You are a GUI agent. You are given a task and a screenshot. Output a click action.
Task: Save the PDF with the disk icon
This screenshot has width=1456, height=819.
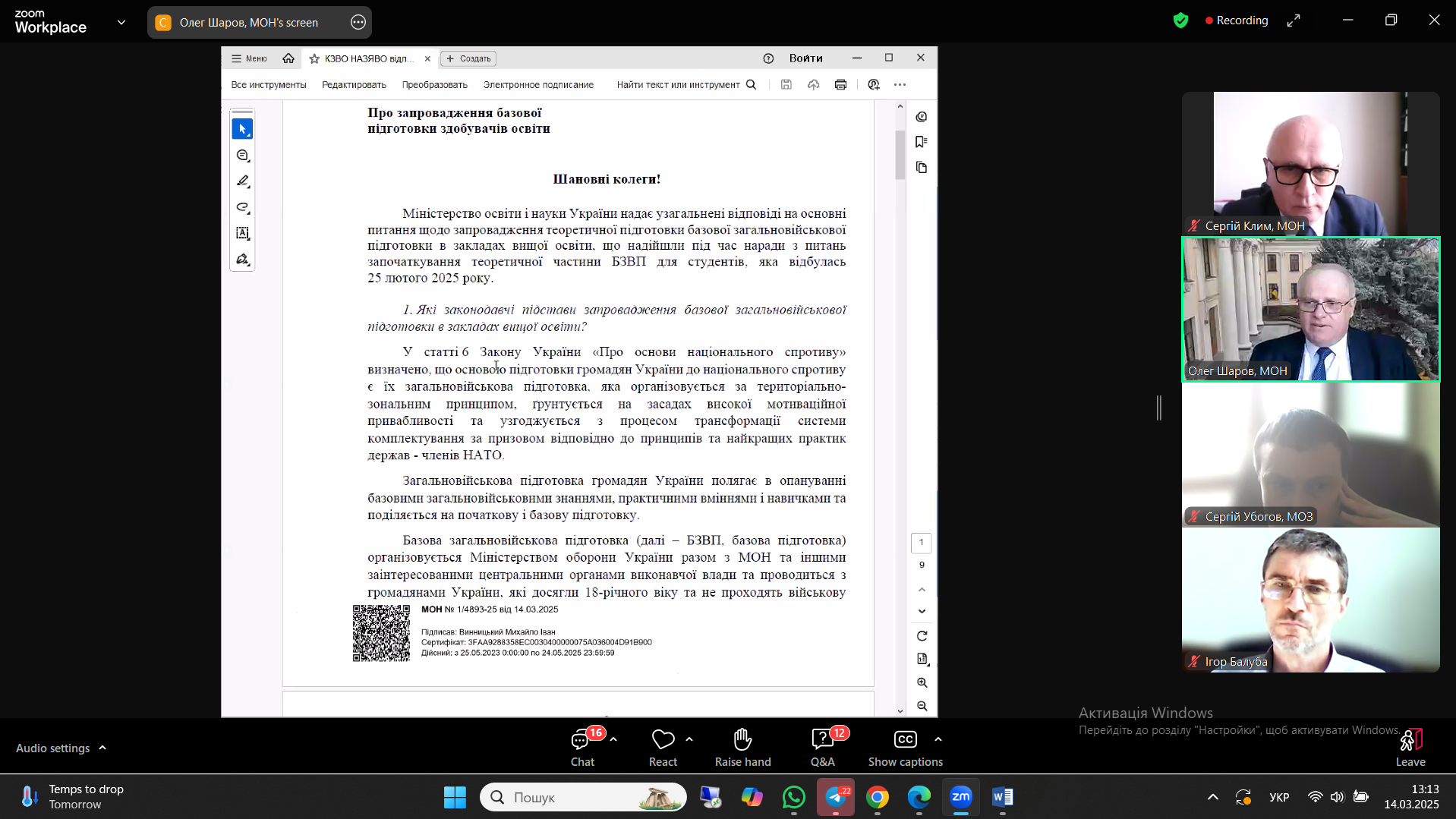tap(786, 85)
